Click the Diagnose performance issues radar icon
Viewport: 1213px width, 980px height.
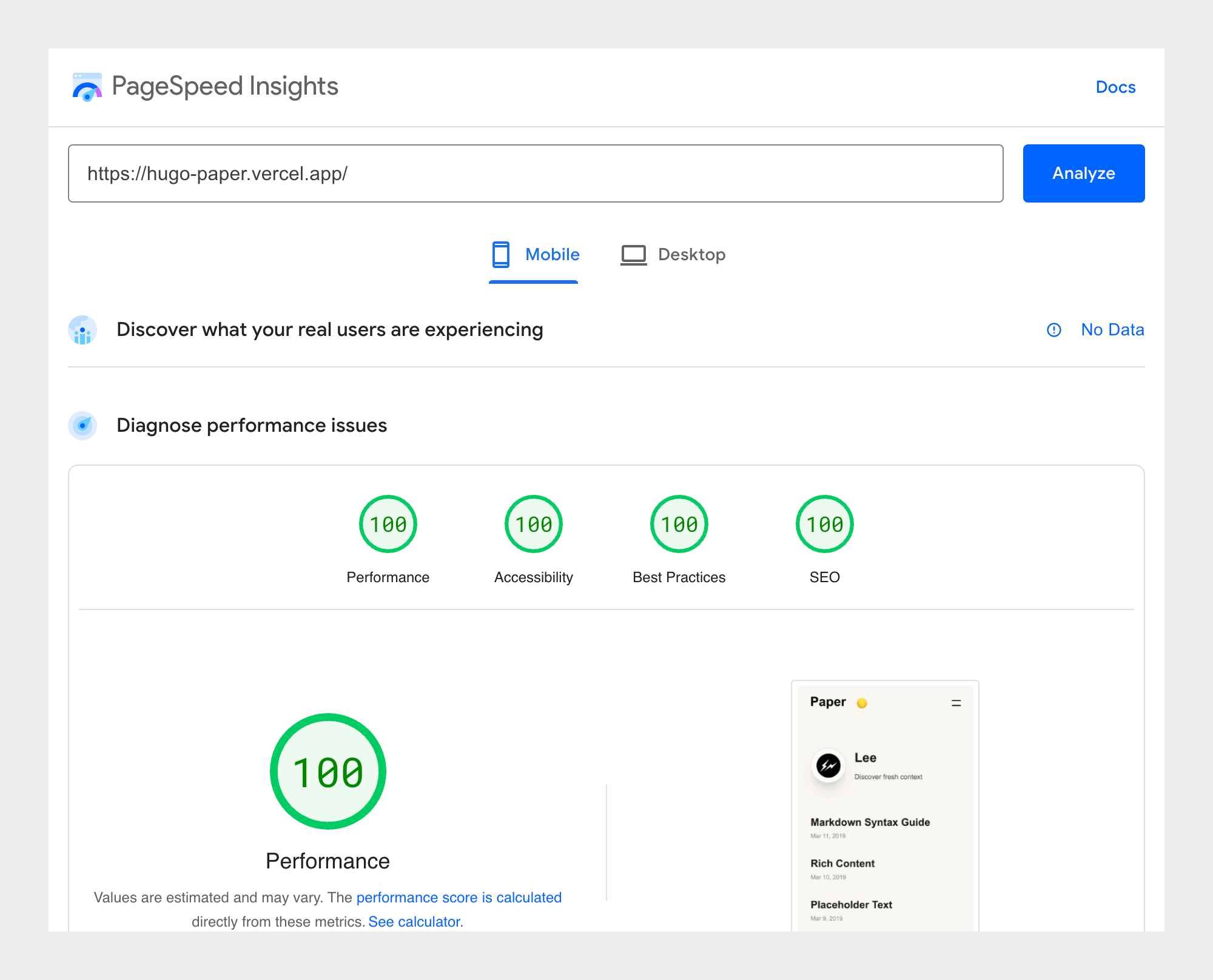click(x=82, y=425)
